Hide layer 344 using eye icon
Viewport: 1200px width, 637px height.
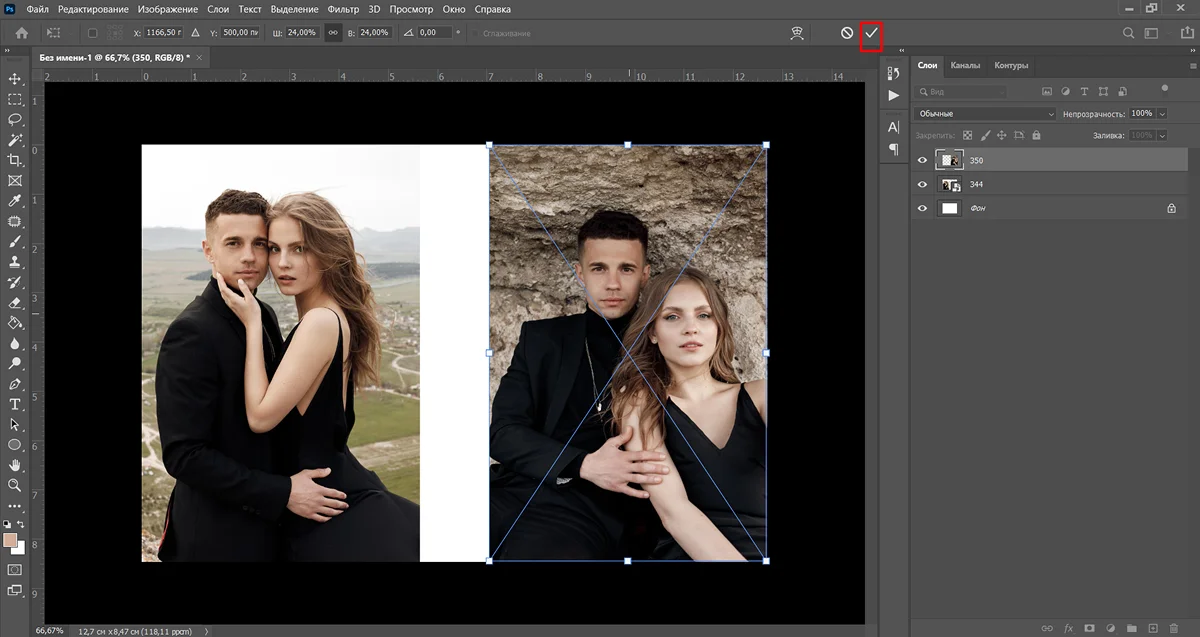tap(922, 185)
